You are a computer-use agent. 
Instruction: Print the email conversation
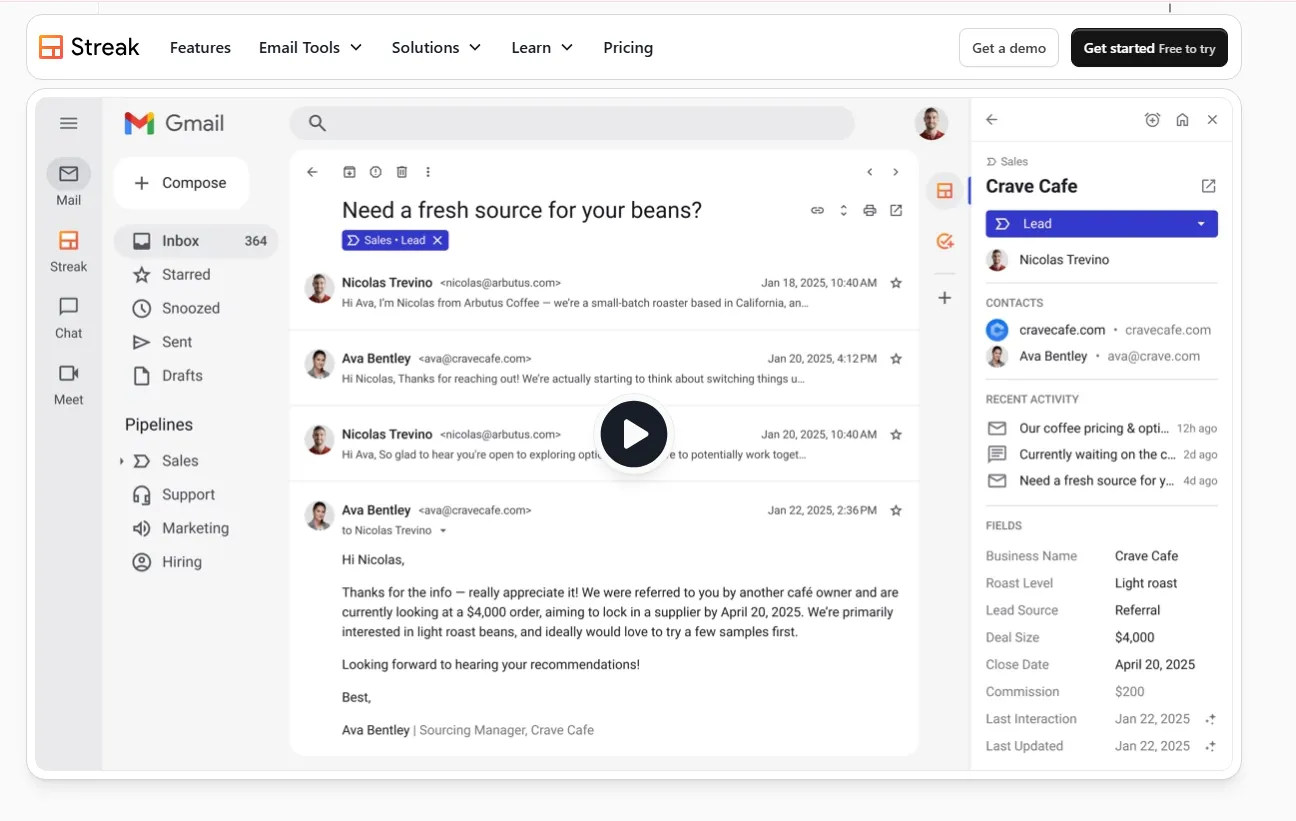click(x=870, y=210)
